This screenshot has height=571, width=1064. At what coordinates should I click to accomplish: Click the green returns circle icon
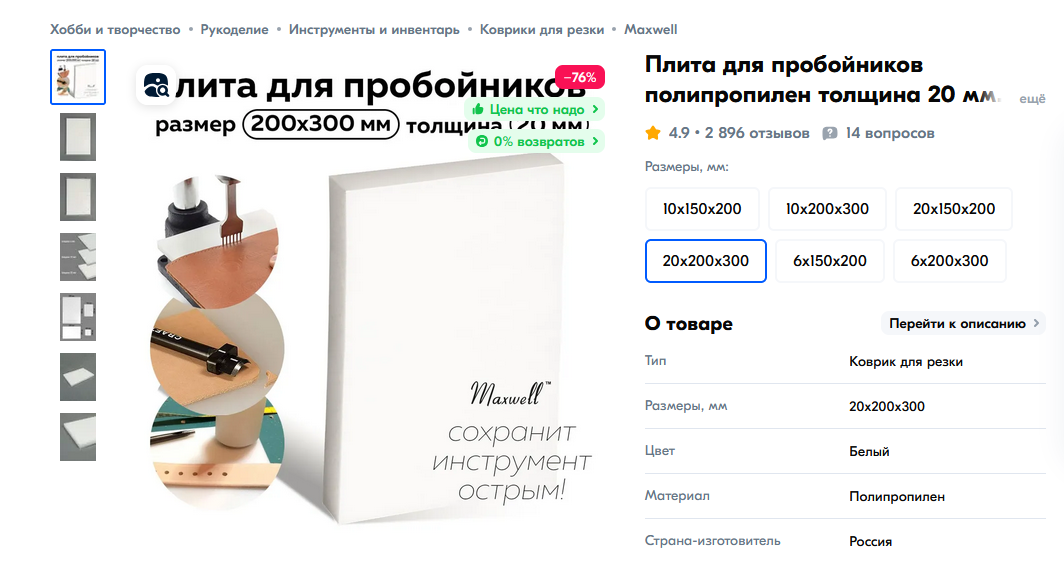[482, 141]
